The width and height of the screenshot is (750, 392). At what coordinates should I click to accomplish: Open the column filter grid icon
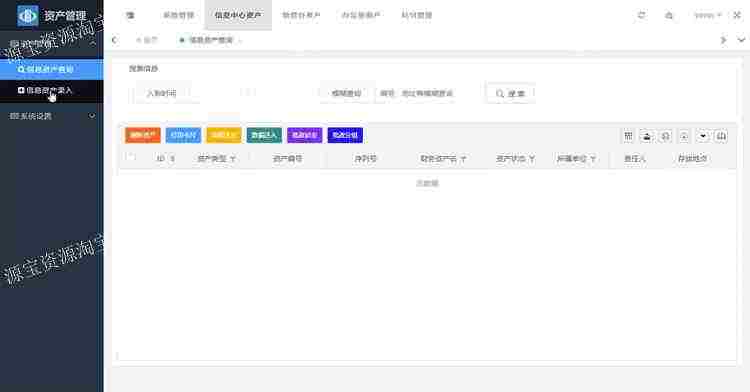[629, 136]
